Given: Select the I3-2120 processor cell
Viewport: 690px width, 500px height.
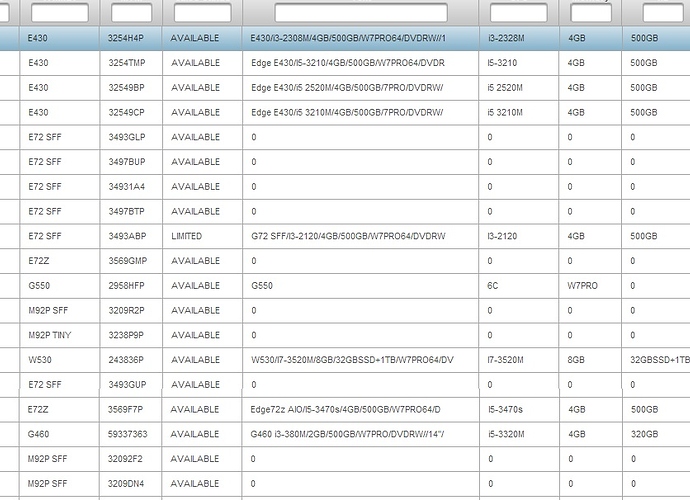Looking at the screenshot, I should click(502, 236).
